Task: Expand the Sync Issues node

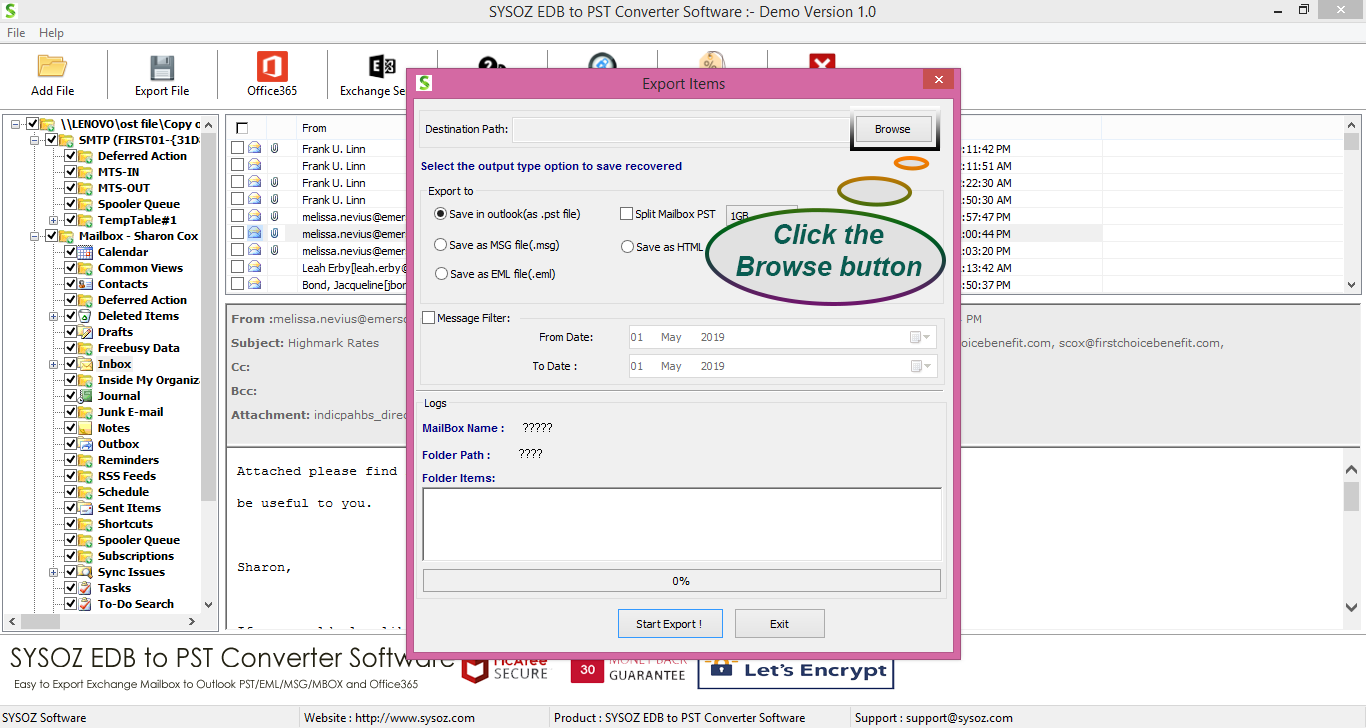Action: [53, 572]
